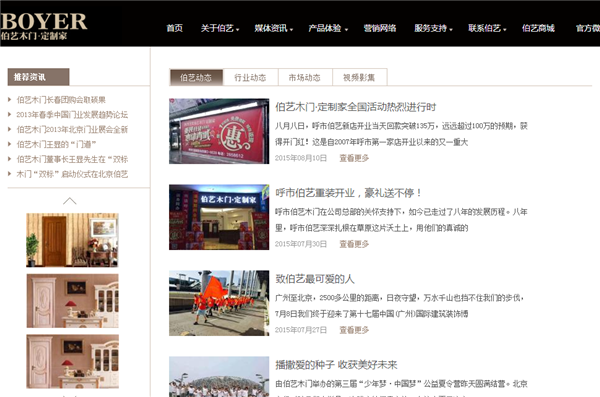600x397 pixels.
Task: Open the 关于伯艺 dropdown menu
Action: pos(220,28)
